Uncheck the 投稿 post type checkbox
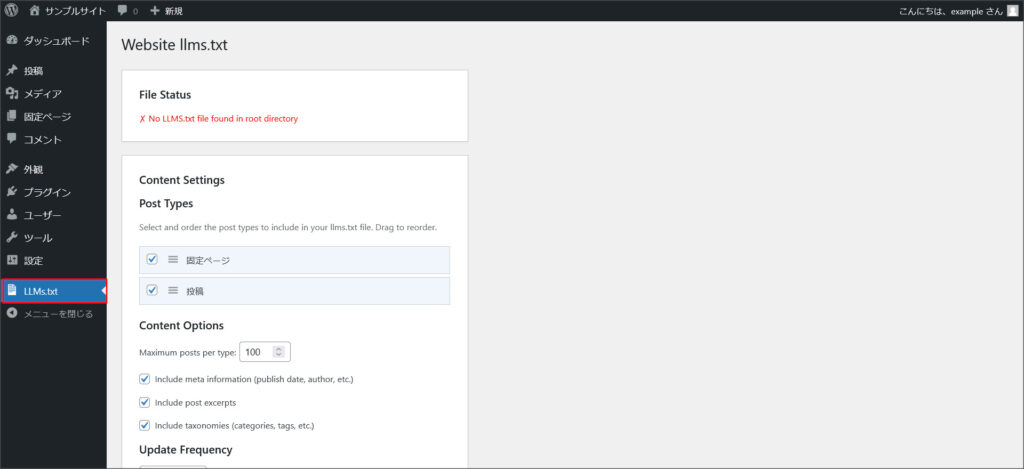This screenshot has height=469, width=1024. (x=153, y=290)
